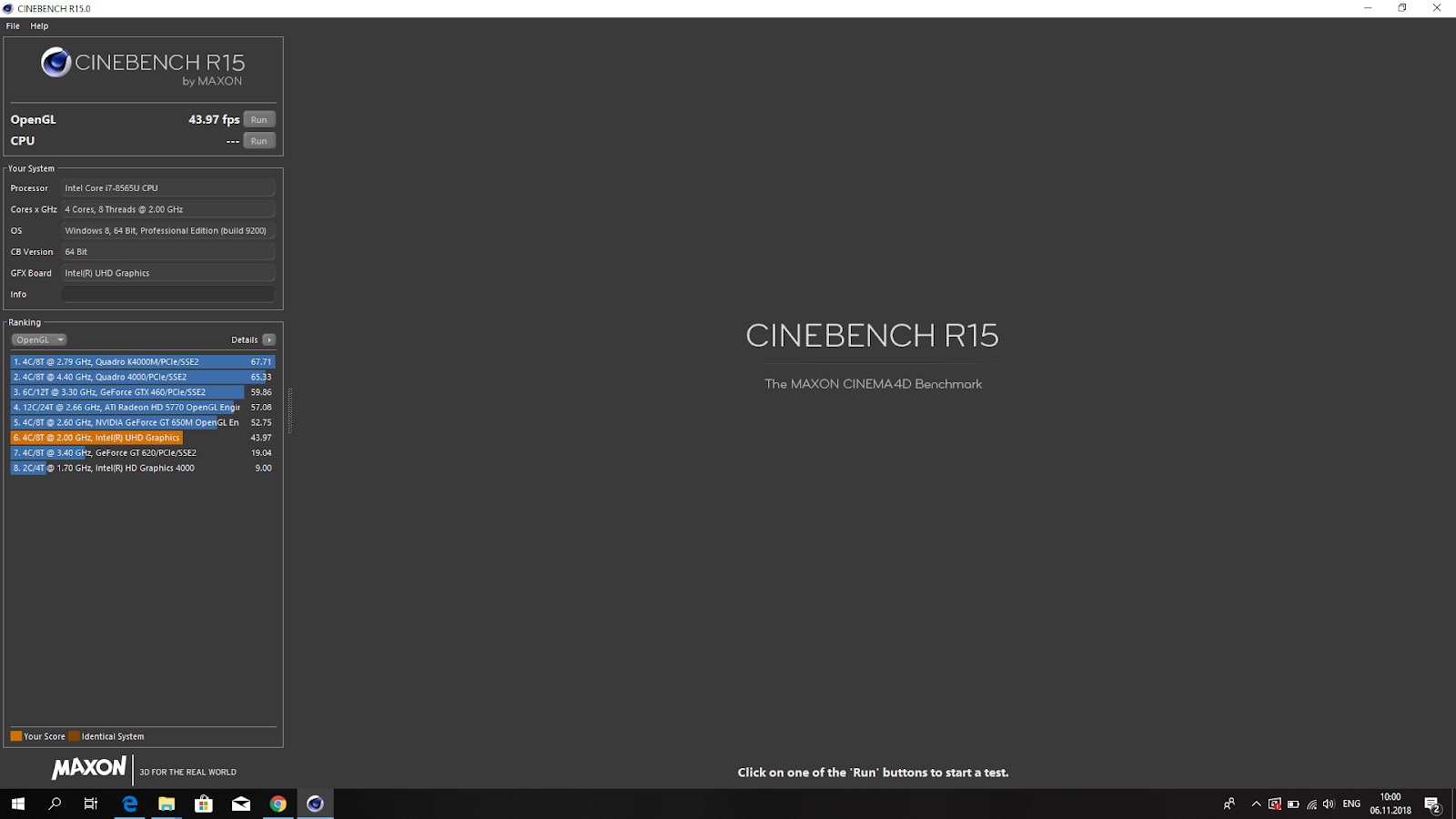
Task: Select ranking row Quadro K4000M 67.71
Action: click(x=143, y=361)
